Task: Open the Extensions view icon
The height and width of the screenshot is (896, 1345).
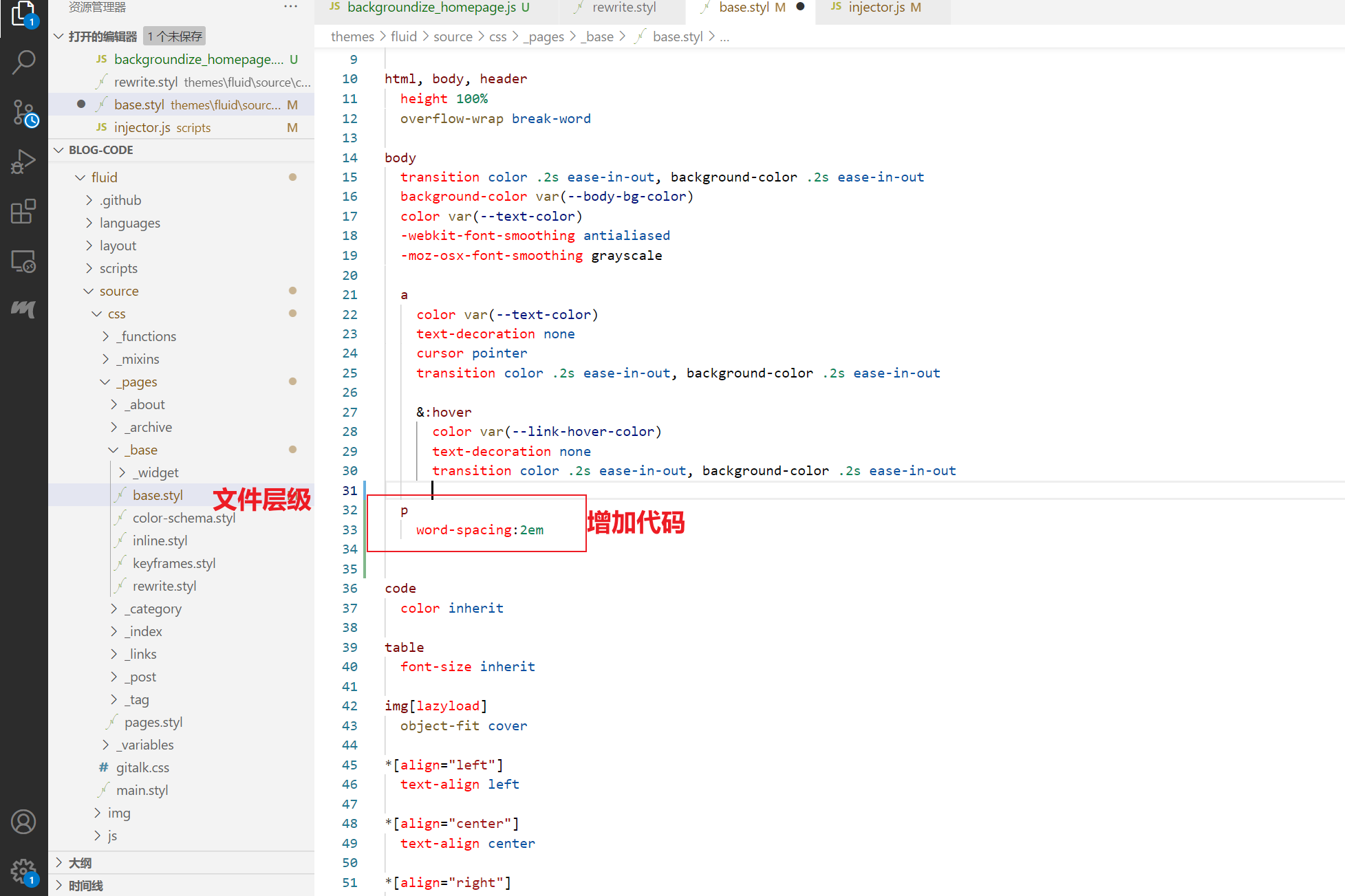Action: (23, 212)
